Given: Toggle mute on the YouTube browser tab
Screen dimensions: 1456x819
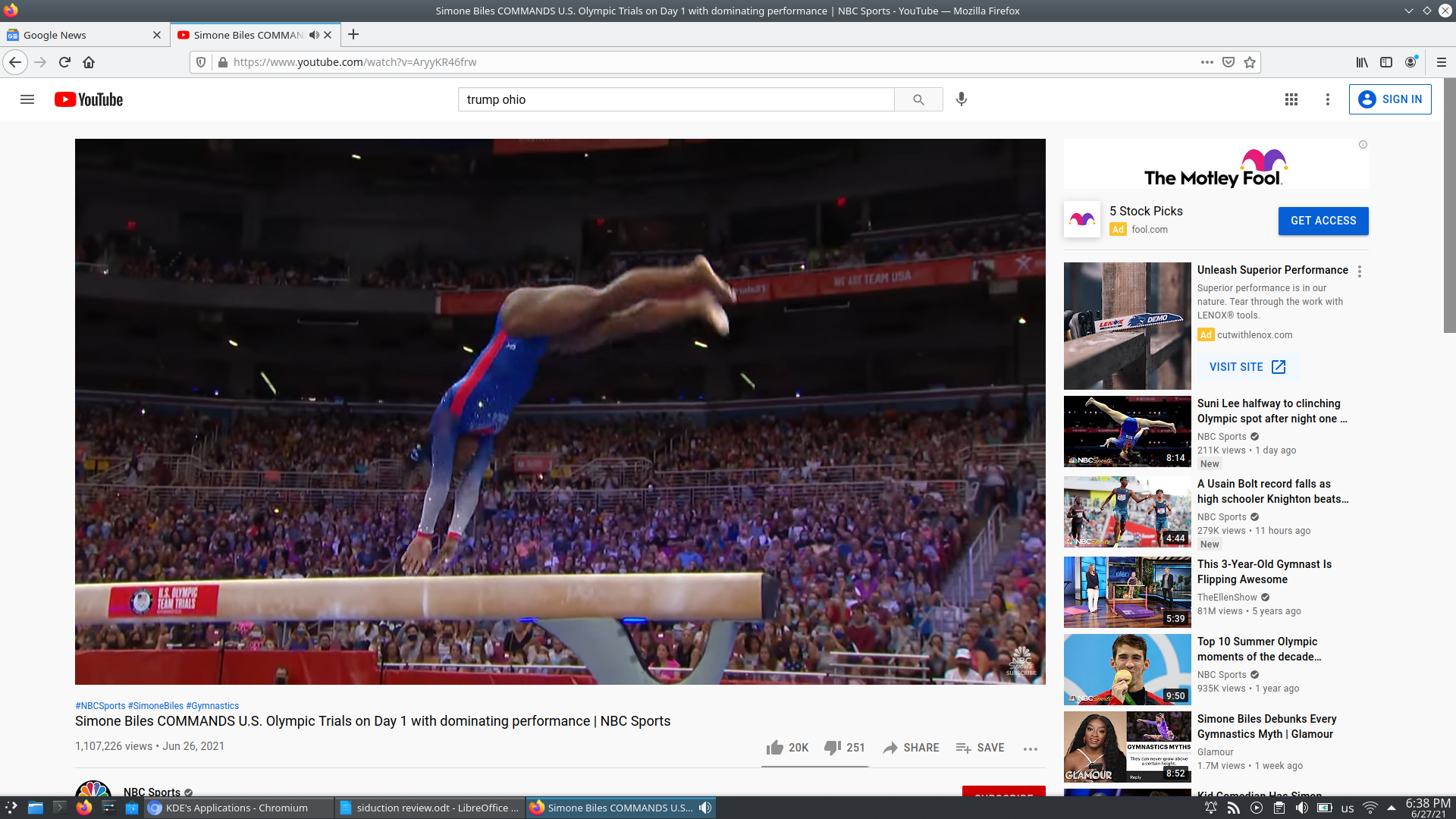Looking at the screenshot, I should coord(314,35).
